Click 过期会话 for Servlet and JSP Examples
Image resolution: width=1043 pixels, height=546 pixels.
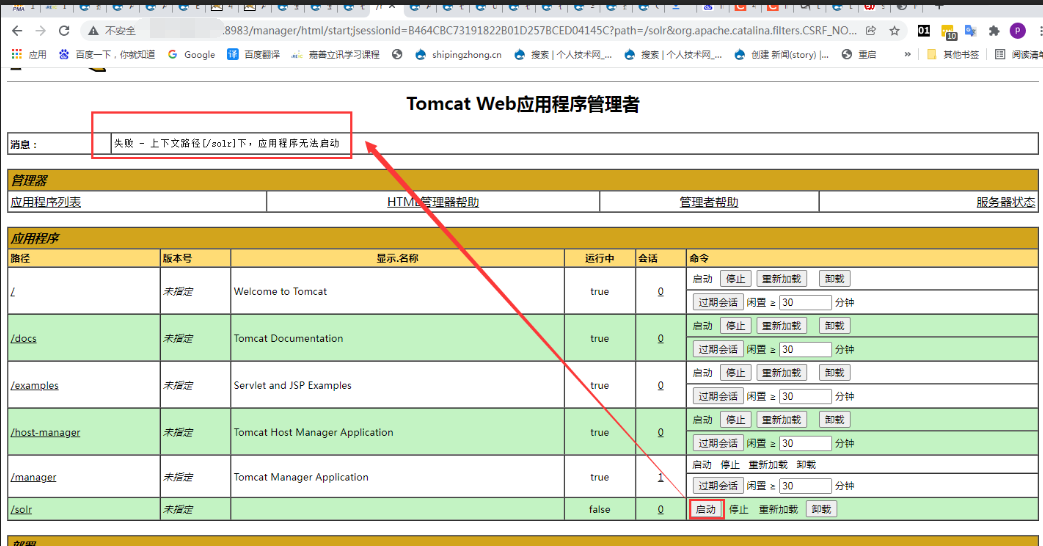pos(718,396)
